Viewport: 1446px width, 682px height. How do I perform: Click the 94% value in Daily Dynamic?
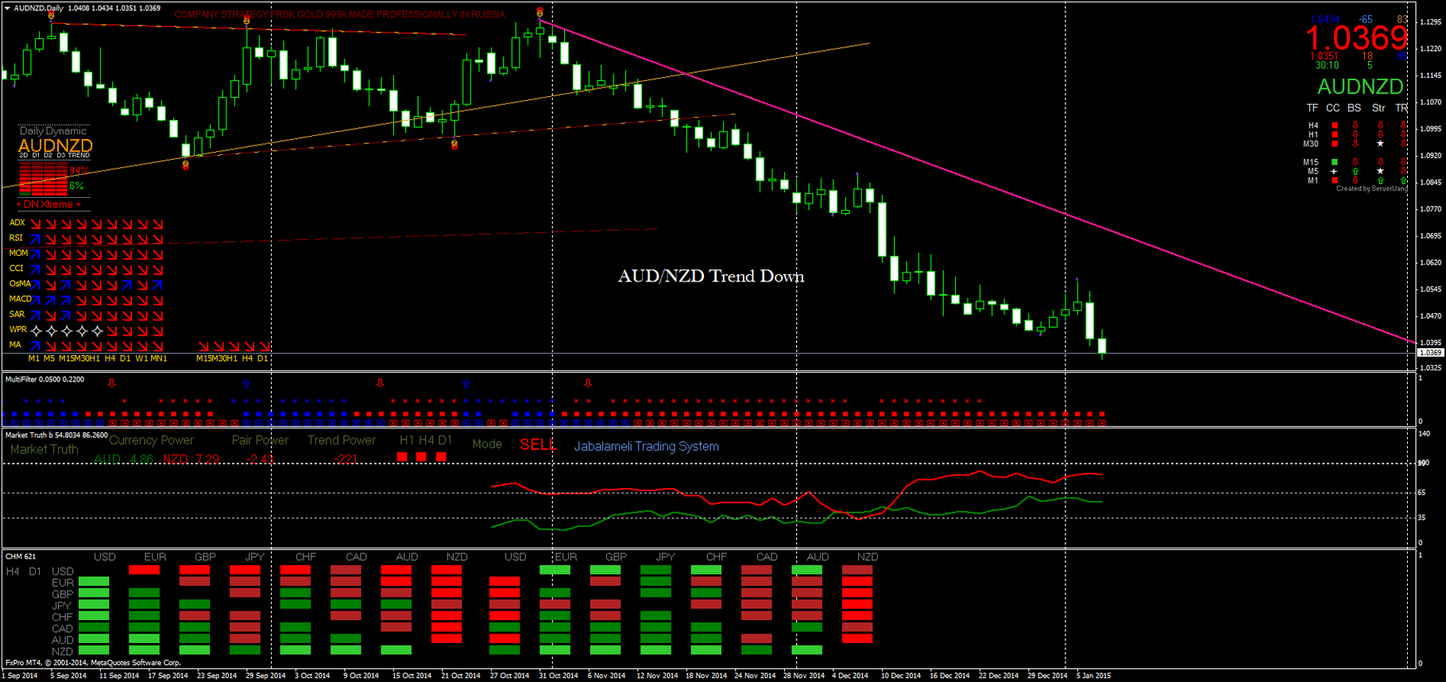[79, 170]
